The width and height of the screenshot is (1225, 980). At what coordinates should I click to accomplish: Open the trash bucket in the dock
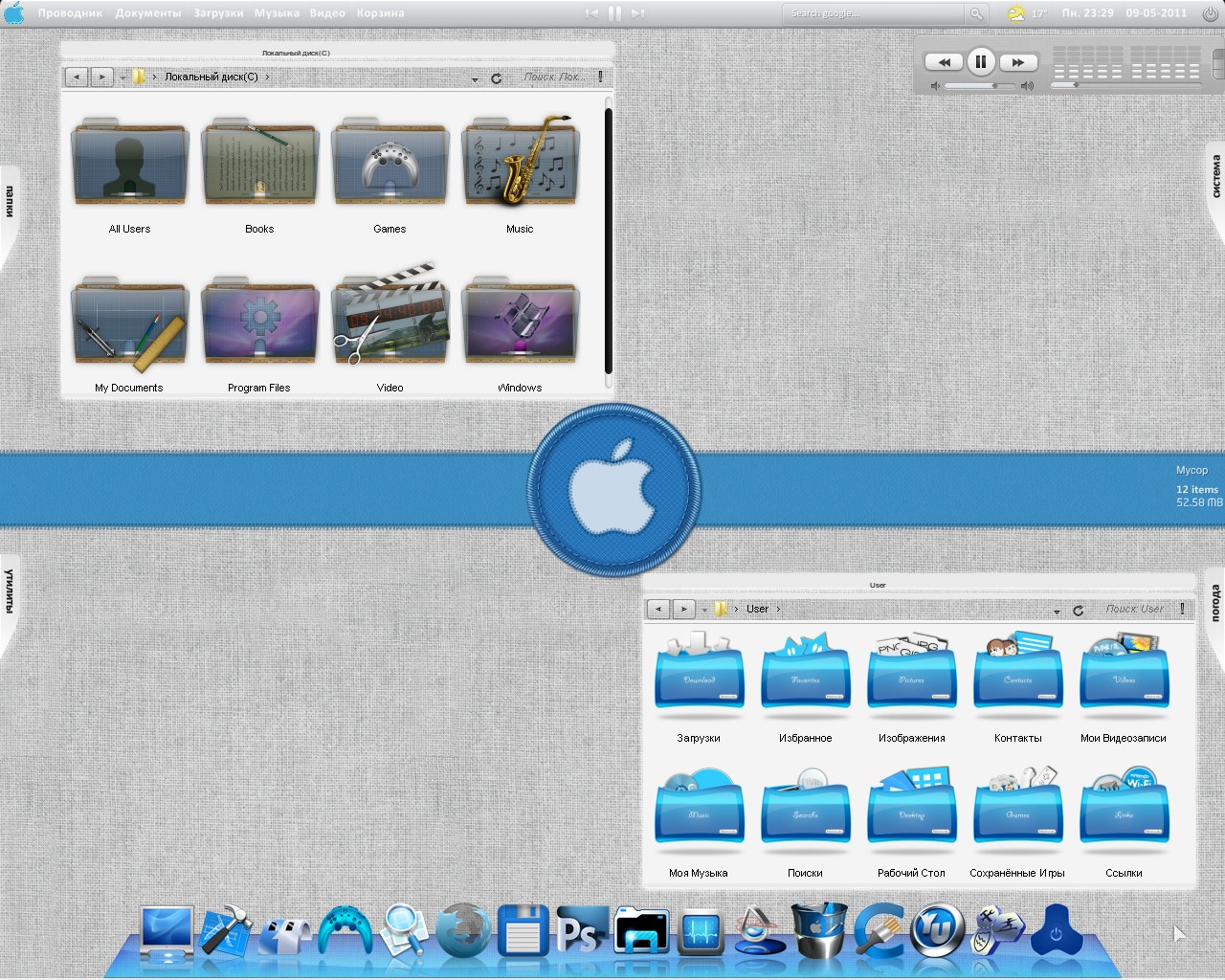coord(818,930)
